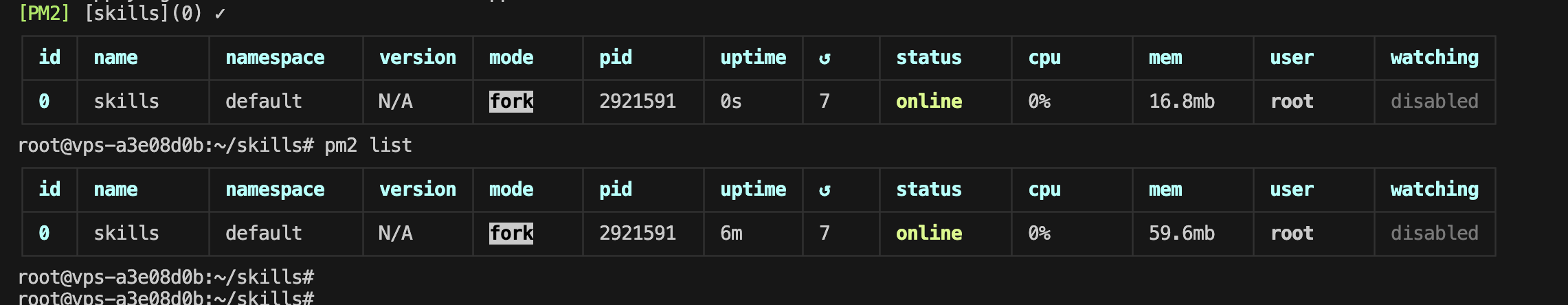Viewport: 1568px width, 305px height.
Task: Click the typed "pm2 list" command
Action: pyautogui.click(x=368, y=146)
